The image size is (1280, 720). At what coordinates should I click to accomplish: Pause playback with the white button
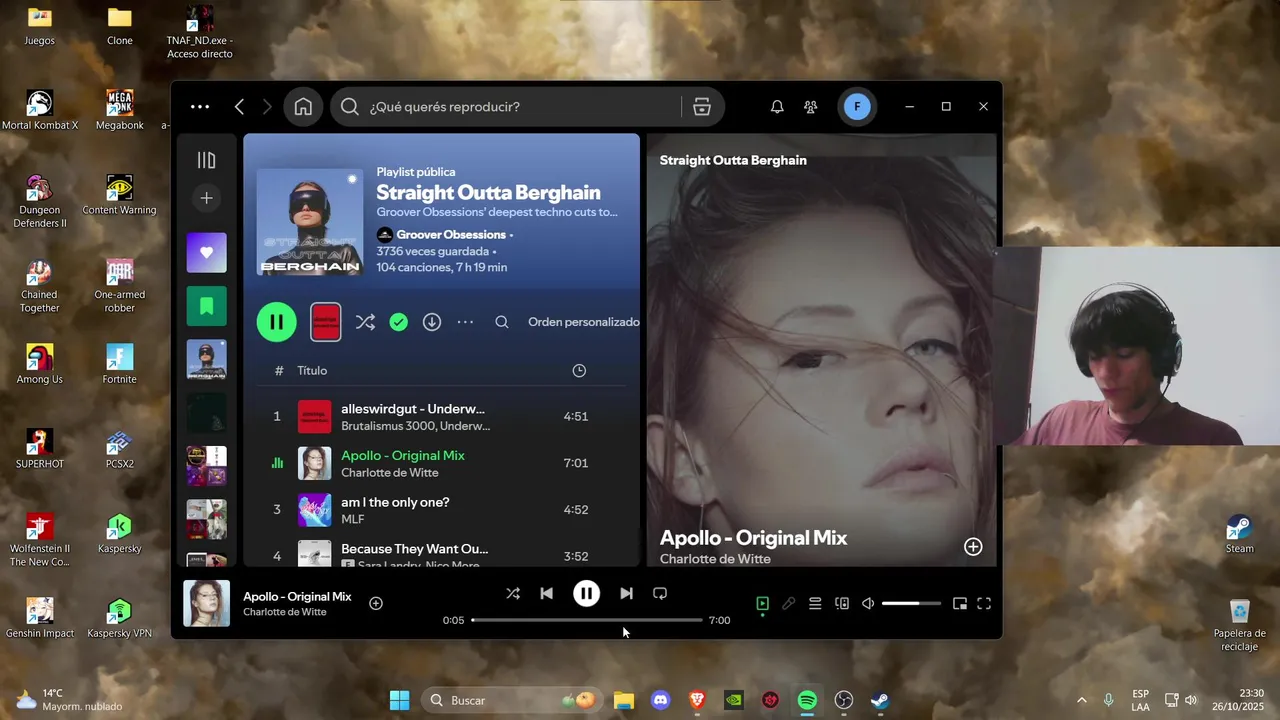click(586, 594)
